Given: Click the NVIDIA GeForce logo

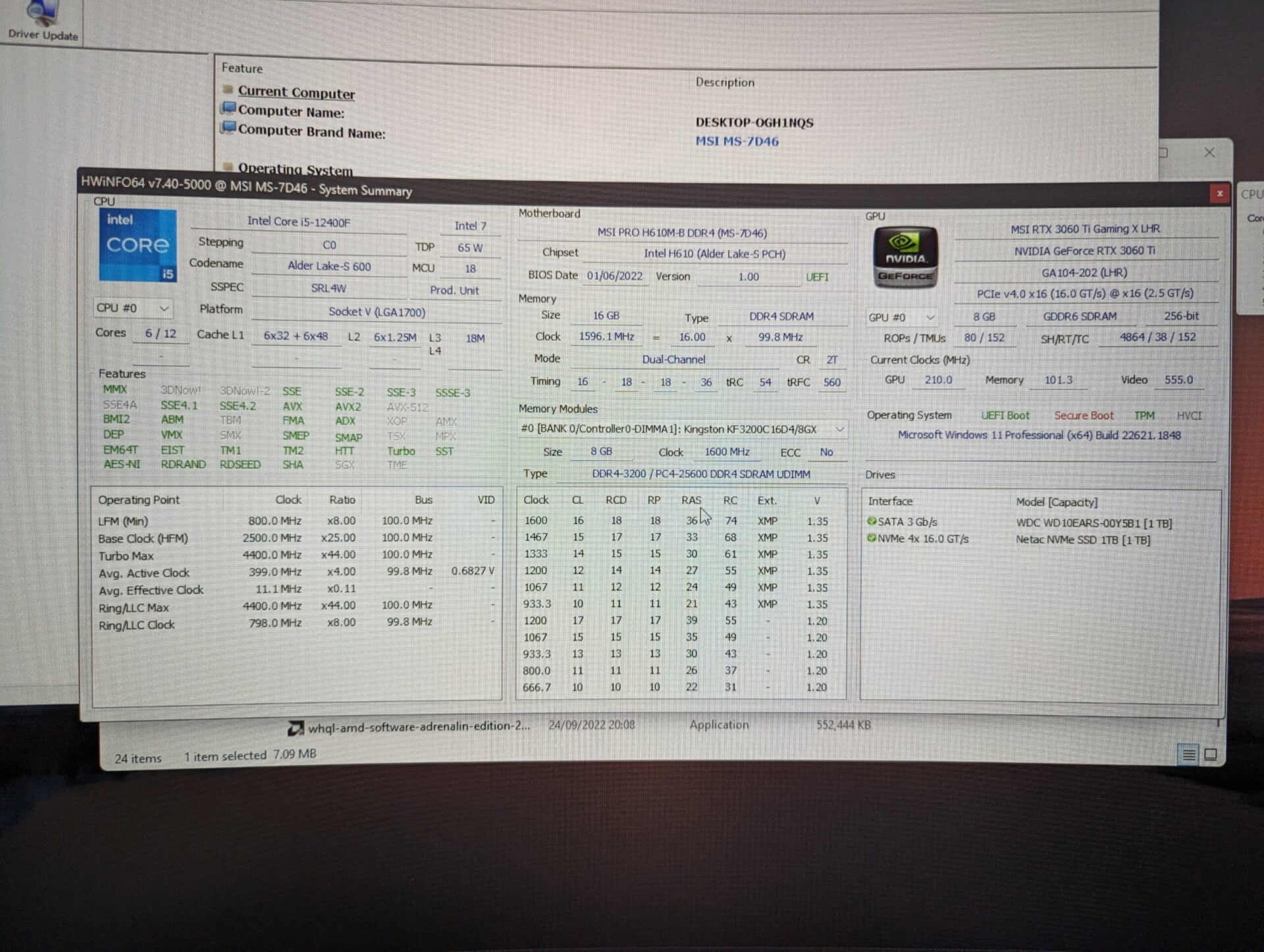Looking at the screenshot, I should [905, 257].
